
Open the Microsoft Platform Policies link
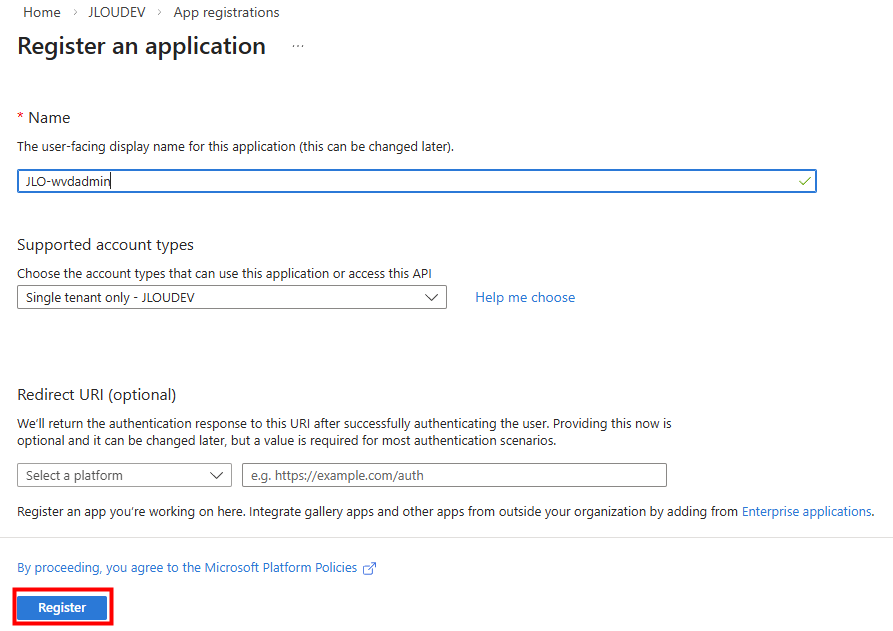click(x=187, y=568)
